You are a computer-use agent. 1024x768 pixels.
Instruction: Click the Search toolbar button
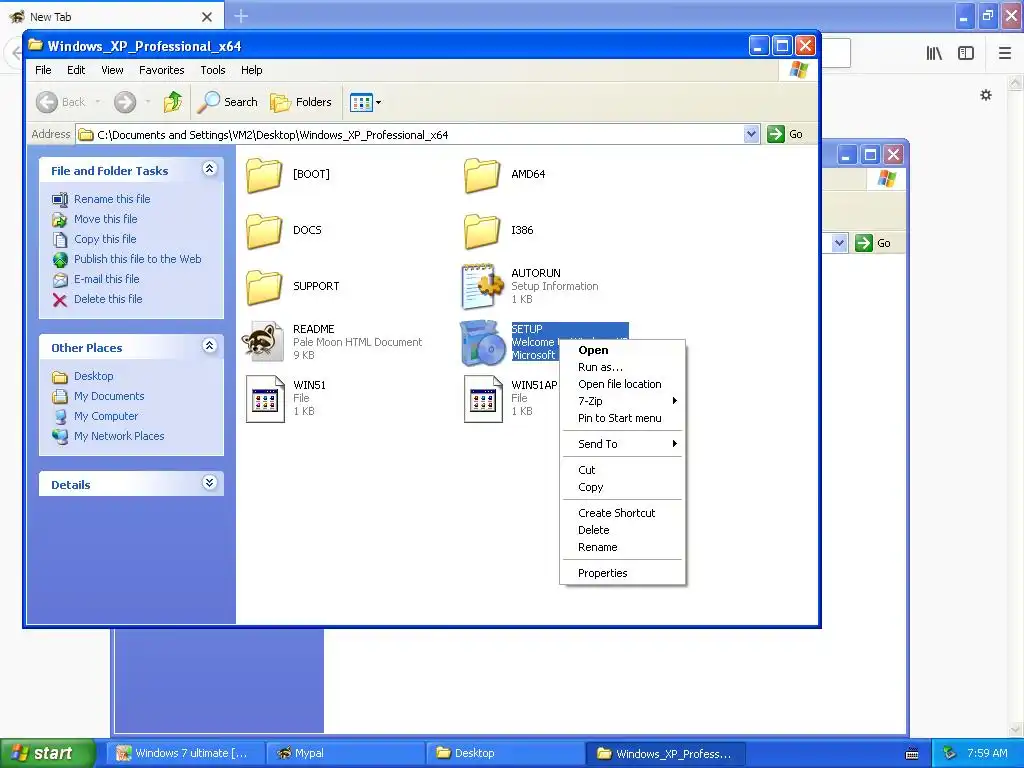pos(227,102)
